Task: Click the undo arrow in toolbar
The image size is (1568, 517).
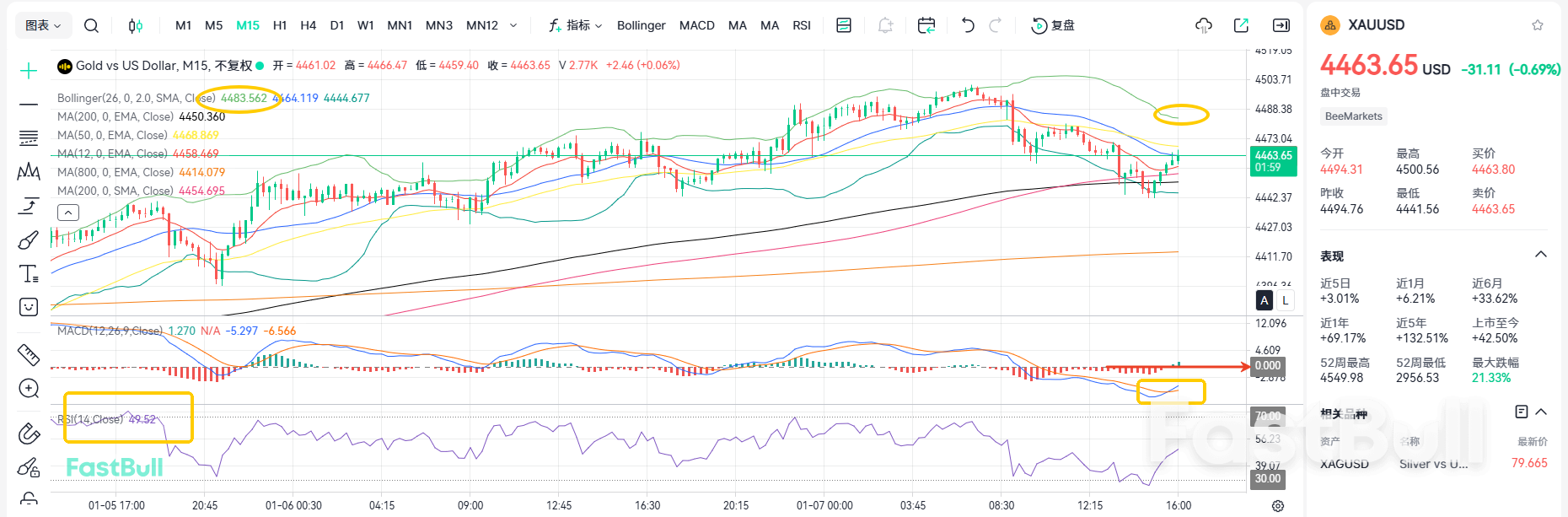Action: (968, 25)
